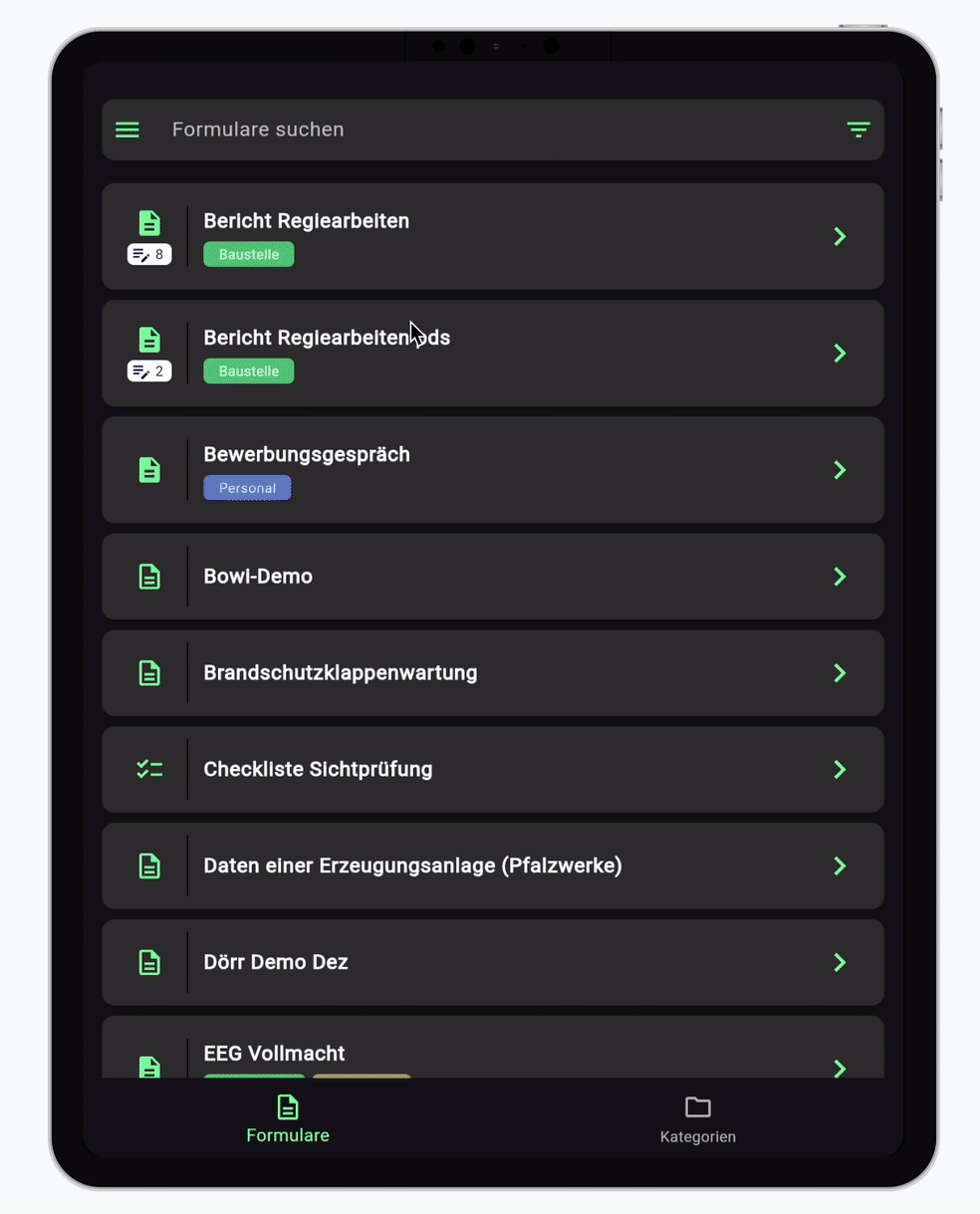Click the Bowi-Demo document icon
Viewport: 980px width, 1214px height.
coord(149,577)
